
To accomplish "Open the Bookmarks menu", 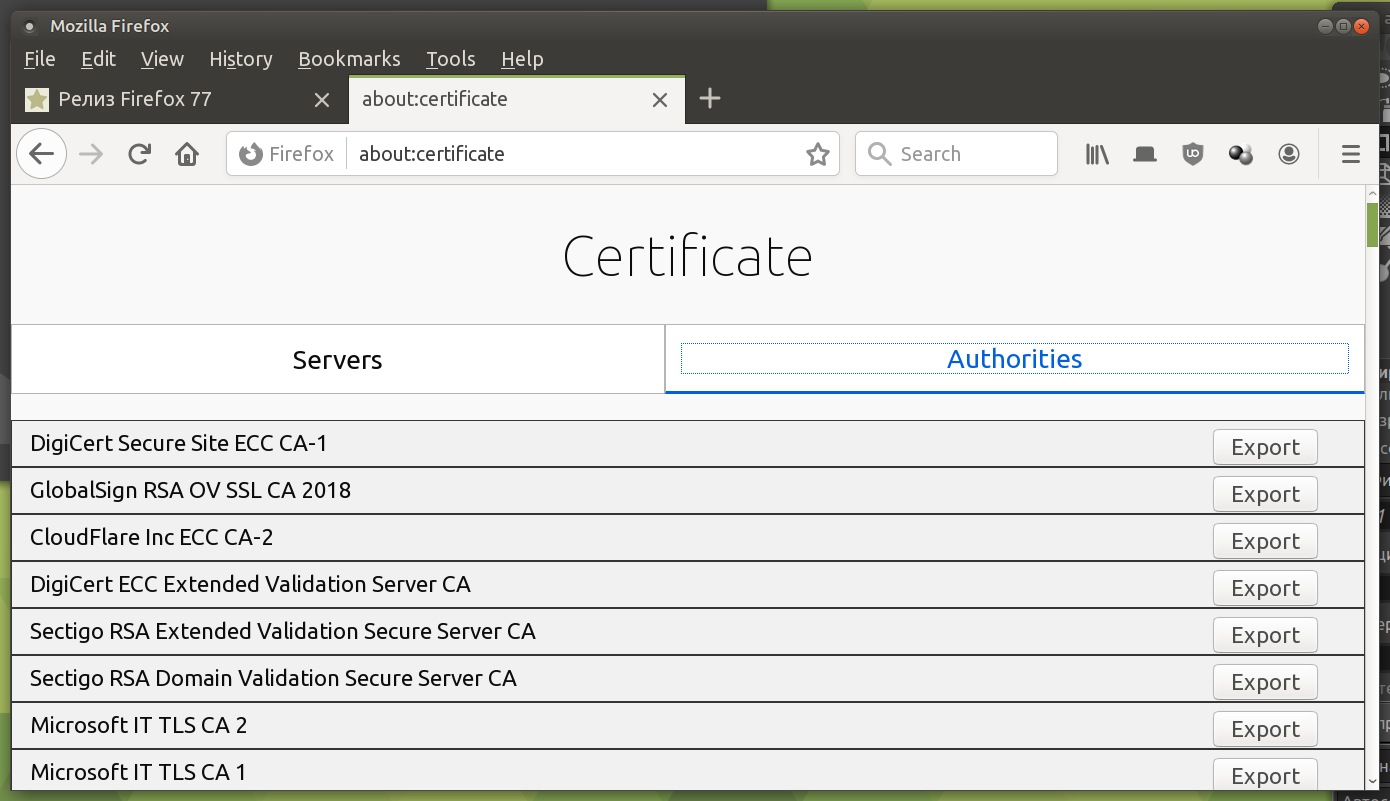I will point(349,59).
